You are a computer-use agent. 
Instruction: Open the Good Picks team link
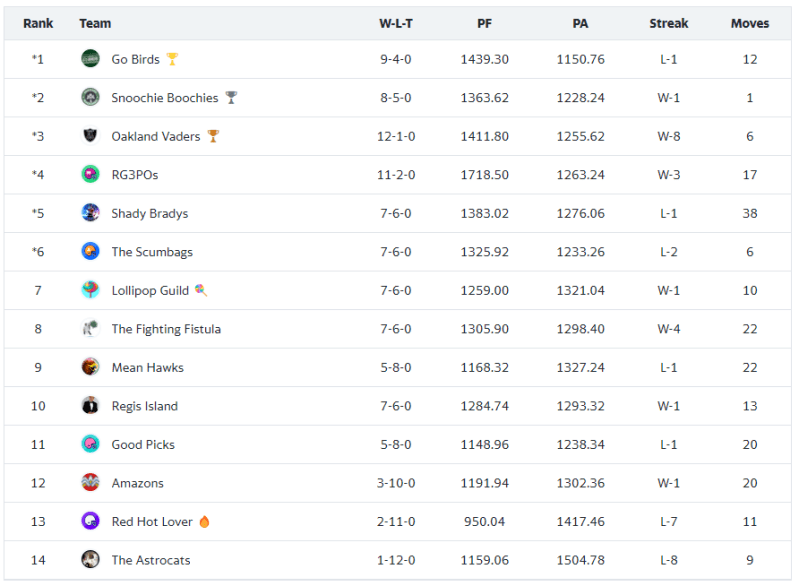coord(142,444)
